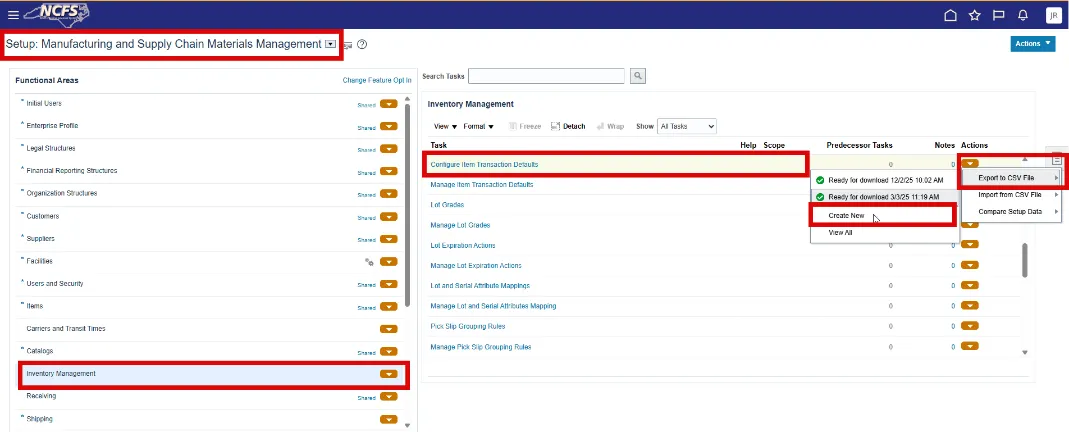Open Manage Lot Grades task link
The image size is (1069, 432).
pyautogui.click(x=460, y=226)
